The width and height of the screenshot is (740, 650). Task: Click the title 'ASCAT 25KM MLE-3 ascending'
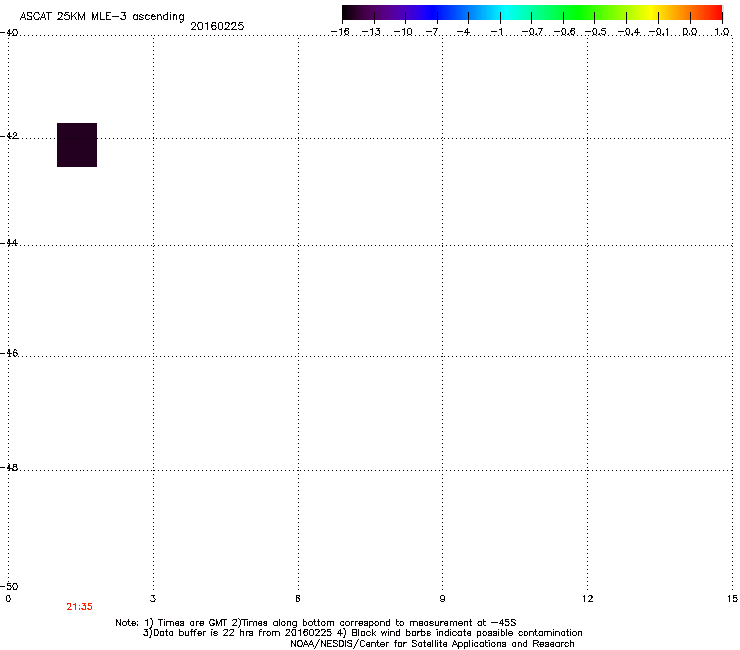[102, 17]
